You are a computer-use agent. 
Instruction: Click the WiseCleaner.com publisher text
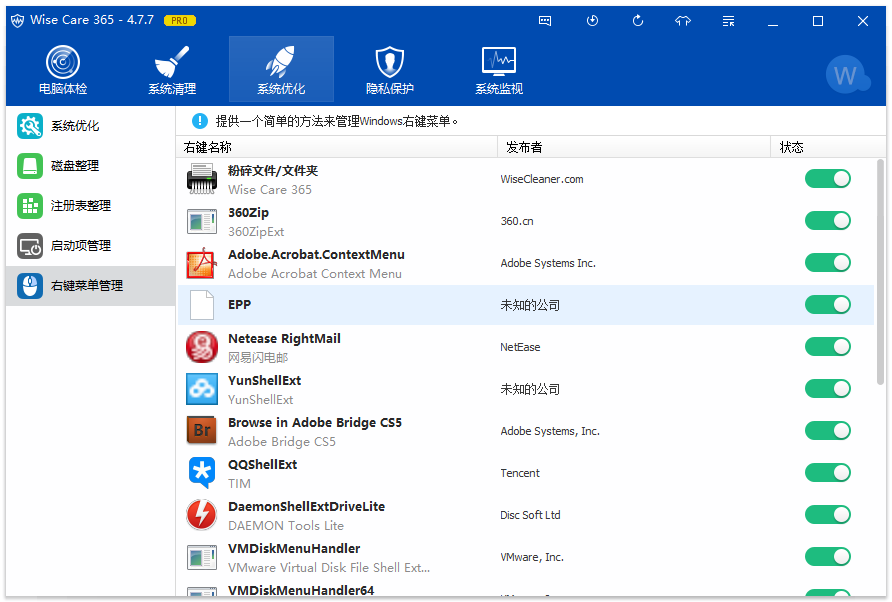[x=542, y=179]
